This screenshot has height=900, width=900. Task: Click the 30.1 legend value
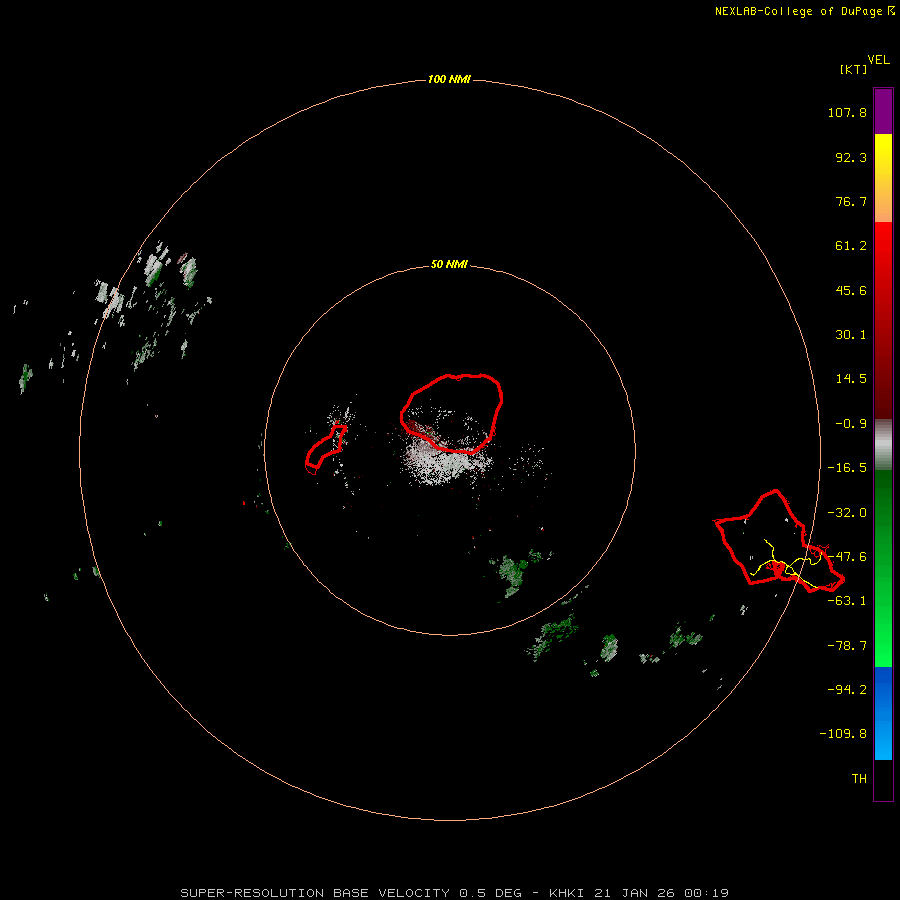tap(851, 335)
